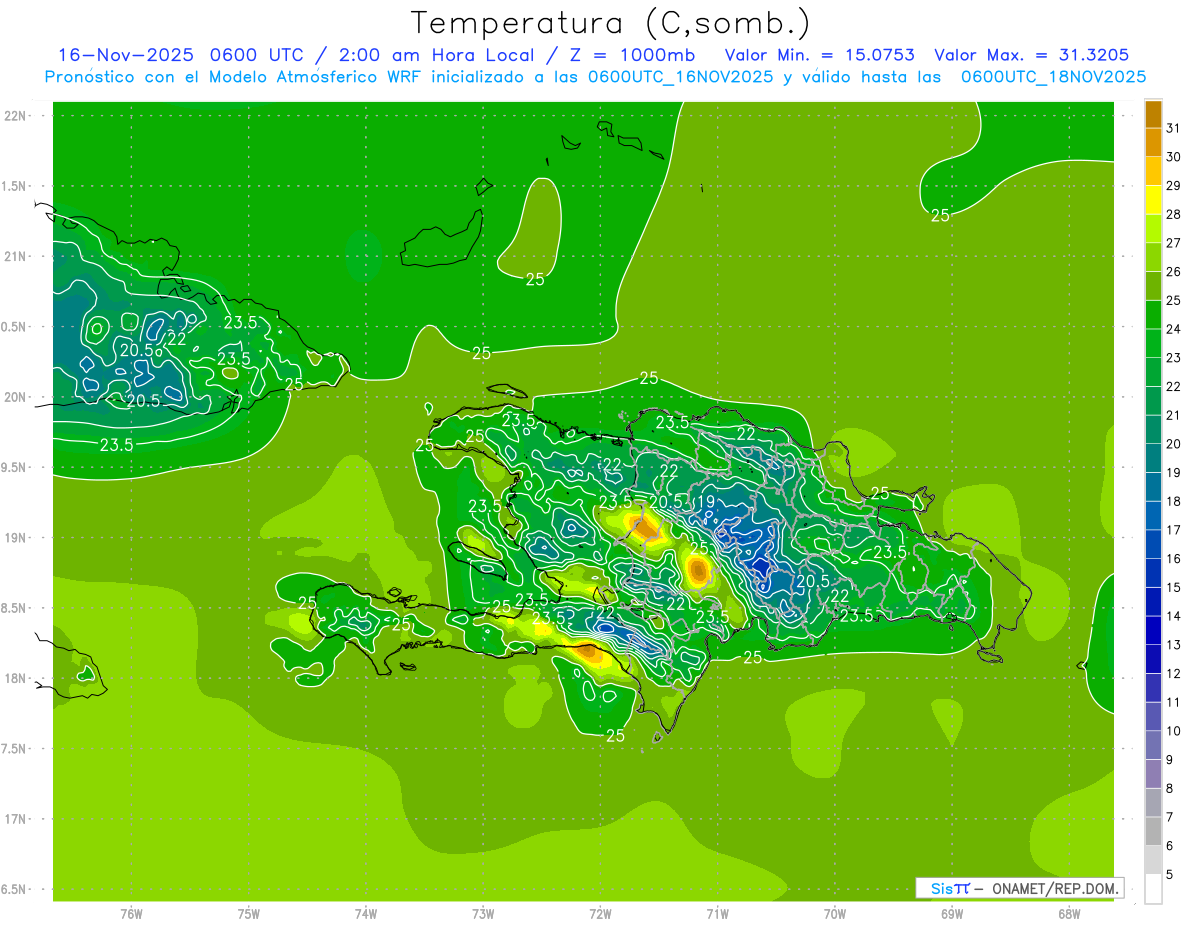Click the number 17 on the color scale
Viewport: 1200px width, 927px height.
pyautogui.click(x=1173, y=530)
